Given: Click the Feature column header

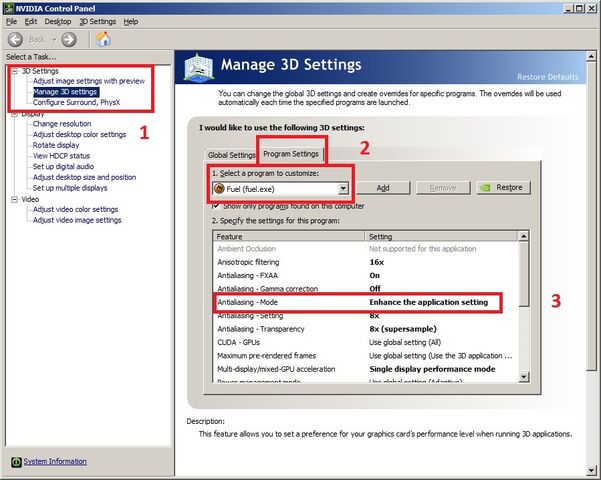Looking at the screenshot, I should pos(289,236).
